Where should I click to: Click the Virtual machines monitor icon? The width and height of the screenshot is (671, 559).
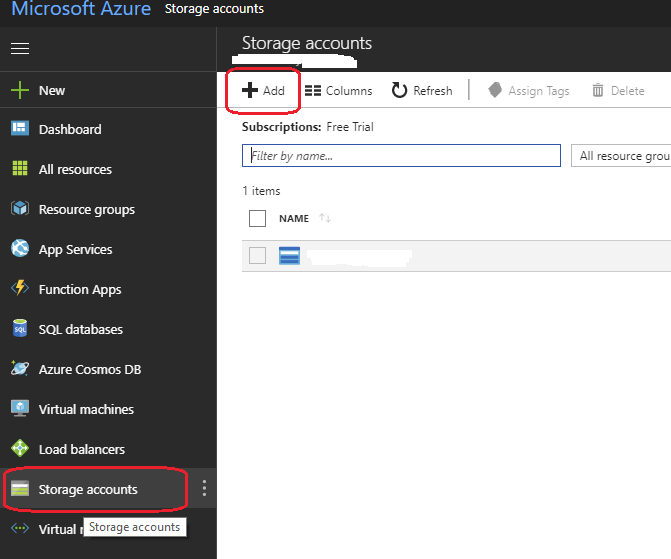(20, 408)
